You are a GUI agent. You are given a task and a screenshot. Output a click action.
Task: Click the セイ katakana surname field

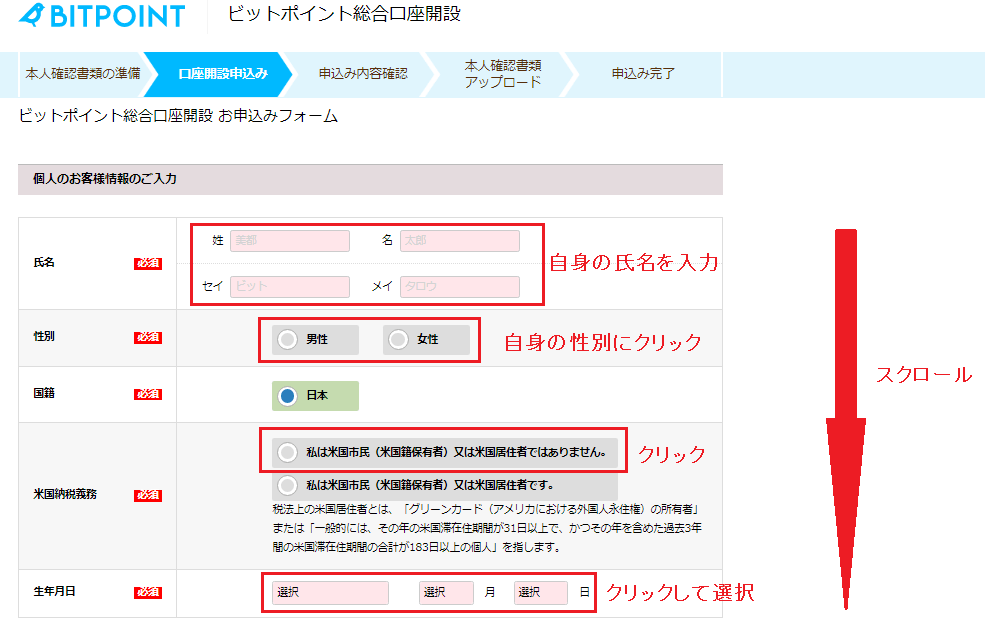click(290, 287)
